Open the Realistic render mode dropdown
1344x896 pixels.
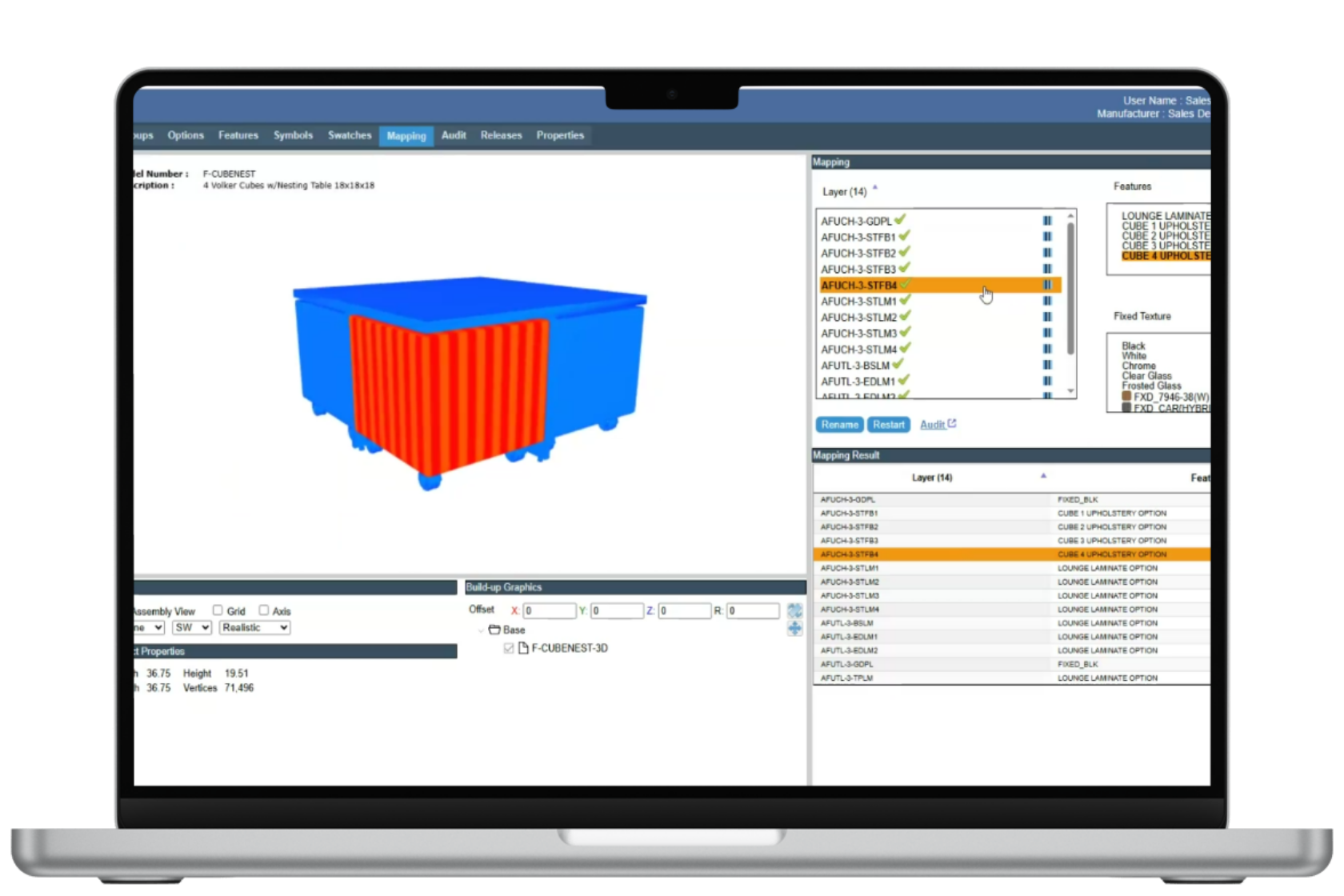click(254, 627)
